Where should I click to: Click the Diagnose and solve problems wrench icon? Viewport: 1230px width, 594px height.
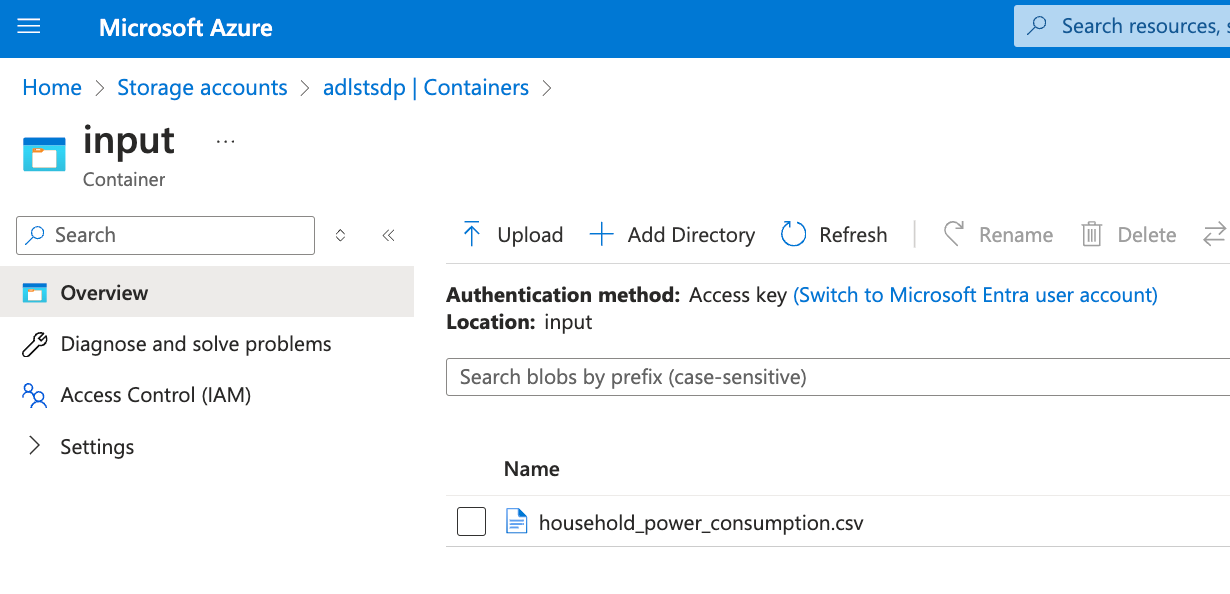click(x=35, y=345)
